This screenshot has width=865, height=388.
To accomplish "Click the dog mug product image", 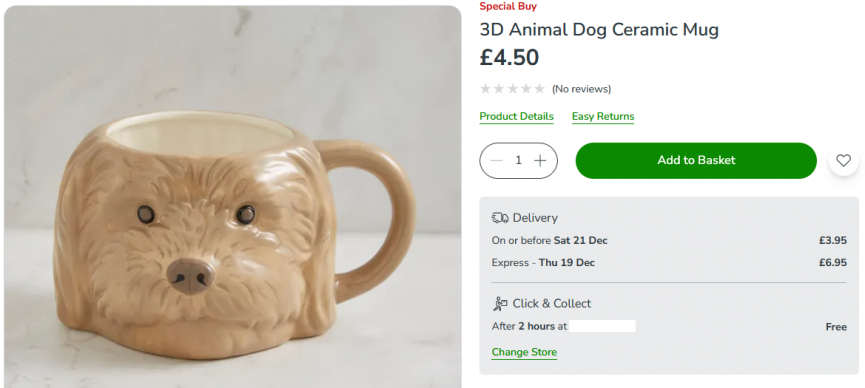I will 232,197.
